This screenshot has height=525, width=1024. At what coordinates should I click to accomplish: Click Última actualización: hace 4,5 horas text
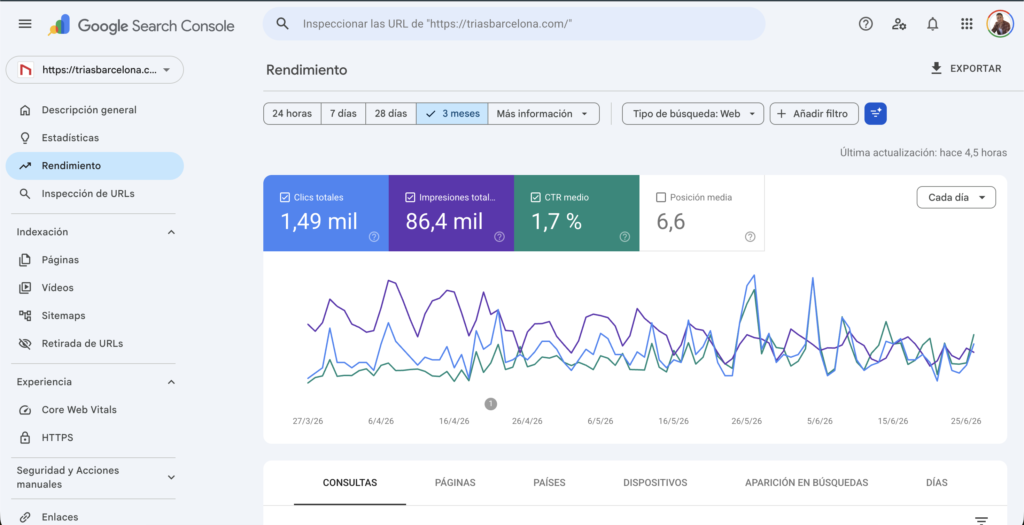(x=923, y=153)
